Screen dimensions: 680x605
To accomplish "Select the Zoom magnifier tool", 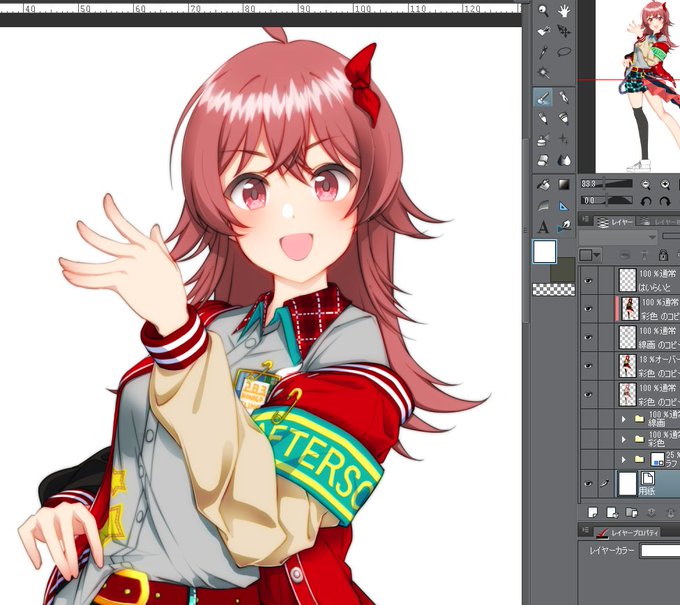I will click(543, 10).
